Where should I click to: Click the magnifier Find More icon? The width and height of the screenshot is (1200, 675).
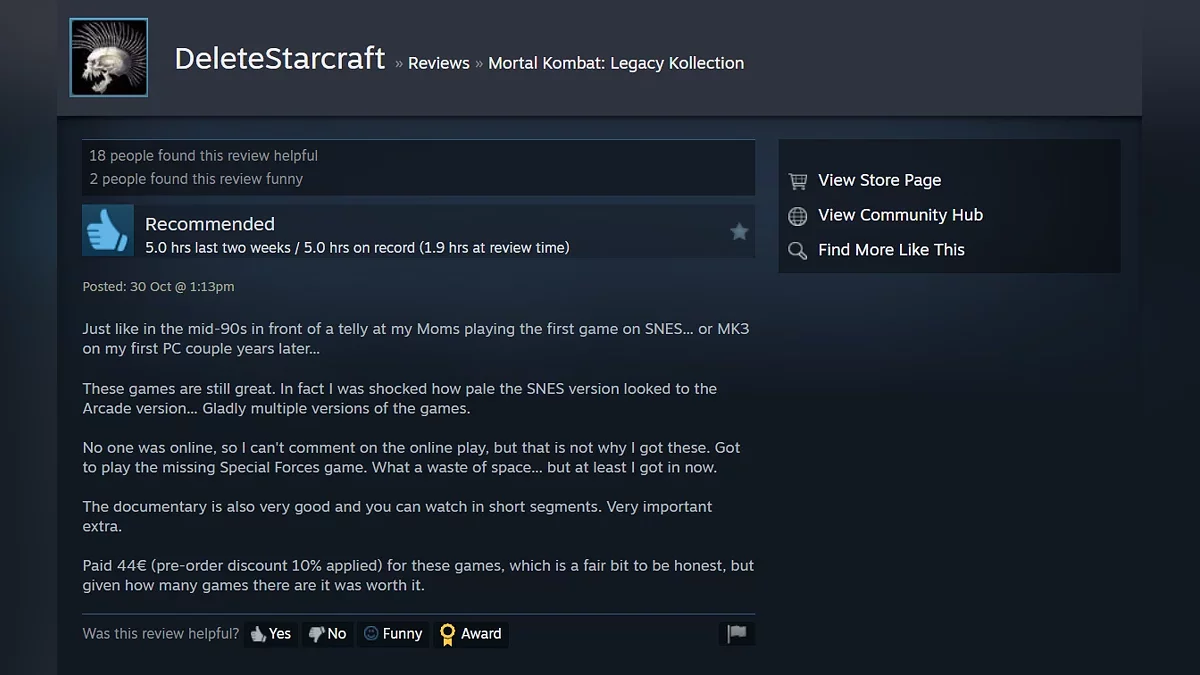tap(797, 251)
